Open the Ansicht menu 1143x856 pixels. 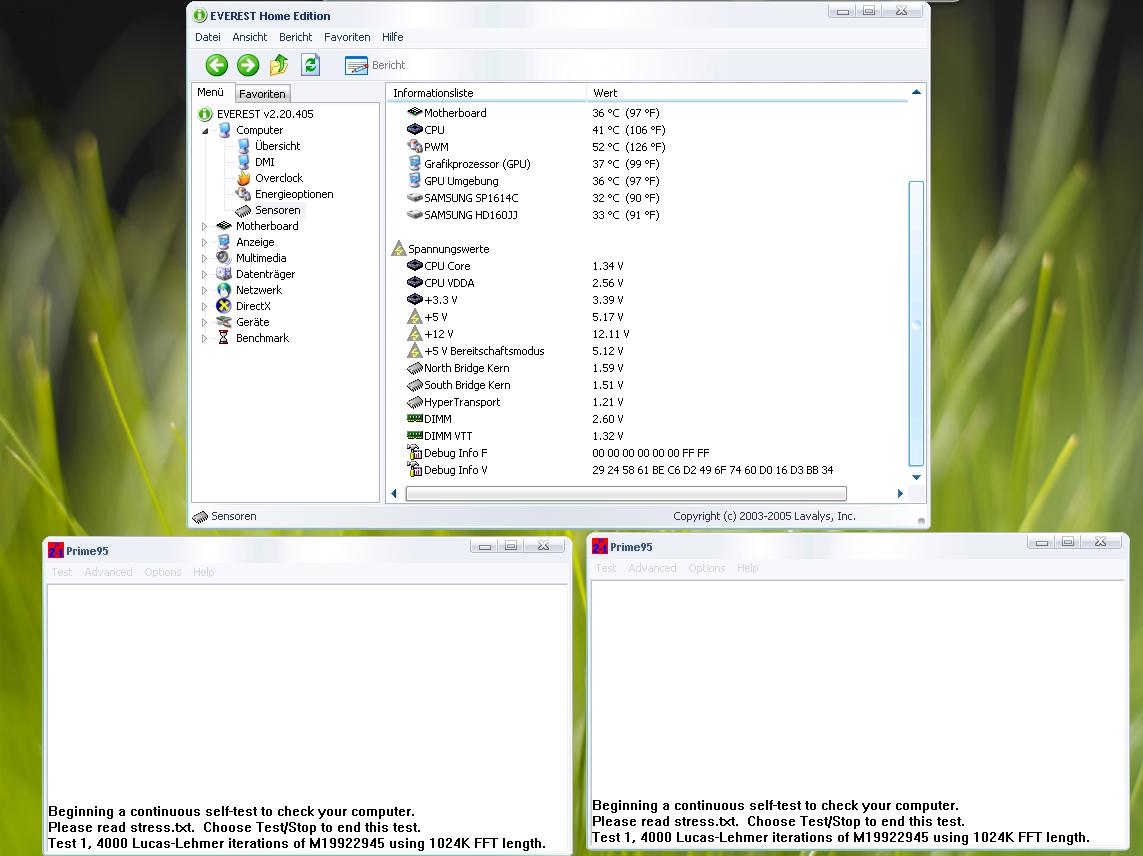tap(250, 37)
